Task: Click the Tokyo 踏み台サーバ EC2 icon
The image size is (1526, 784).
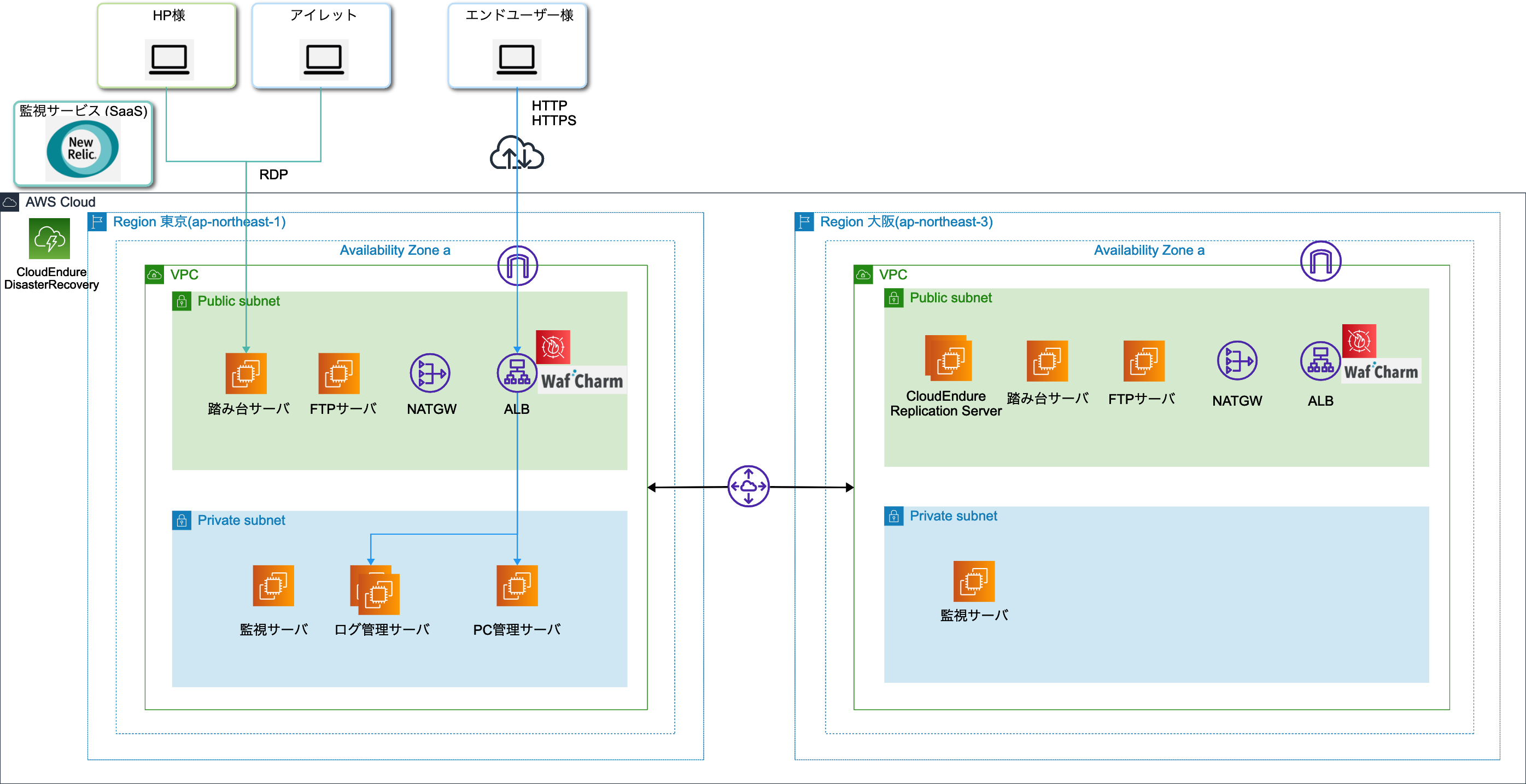Action: pos(246,373)
